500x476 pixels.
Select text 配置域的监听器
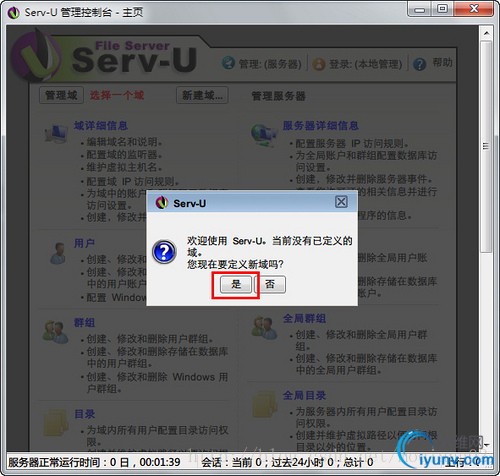tap(122, 155)
